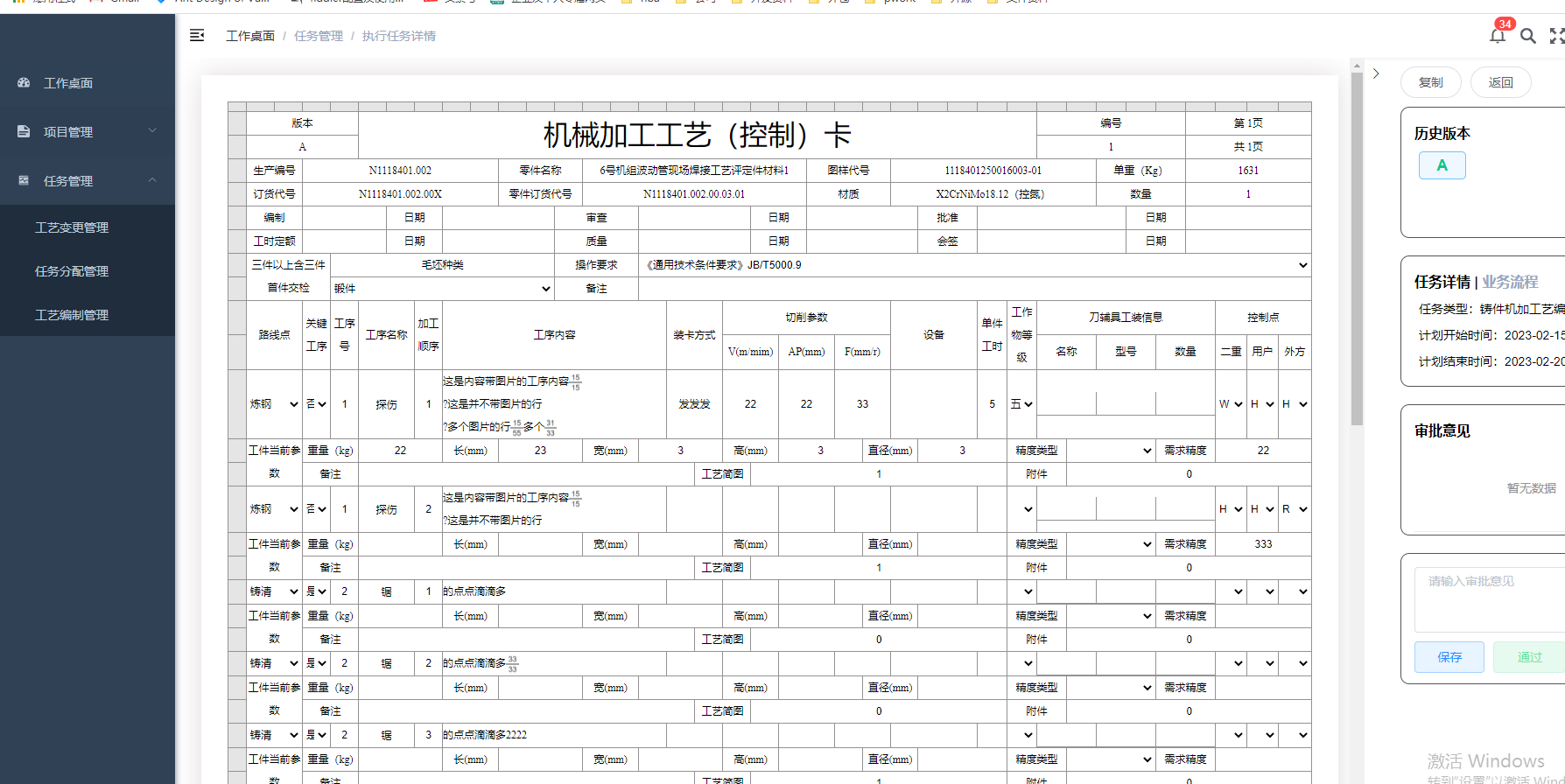The image size is (1565, 784).
Task: Expand the 项目管理 sidebar menu chevron
Action: coord(152,131)
